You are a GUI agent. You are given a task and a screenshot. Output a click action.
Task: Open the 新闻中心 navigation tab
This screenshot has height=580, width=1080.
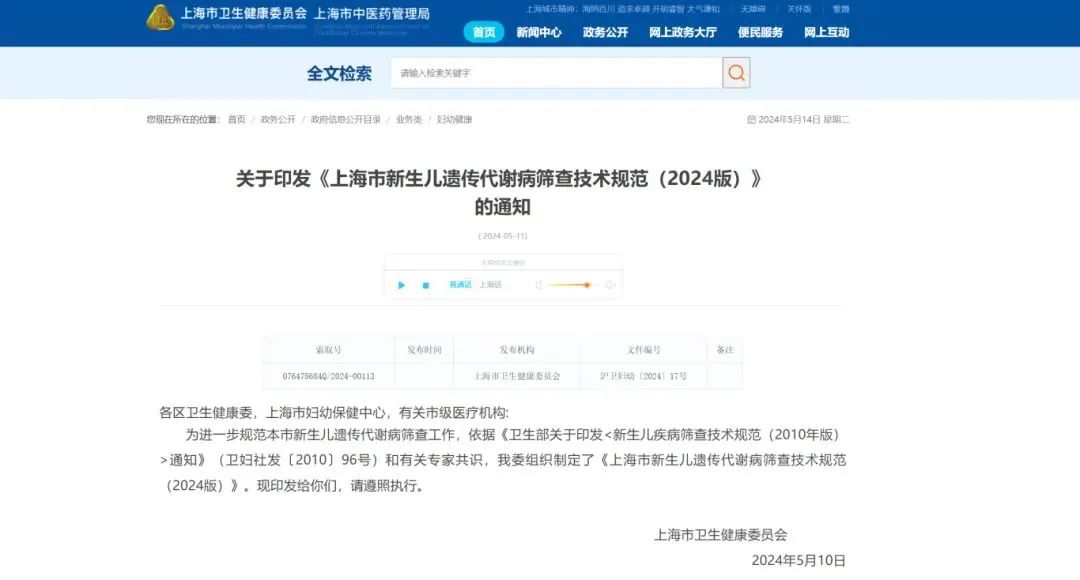tap(539, 32)
